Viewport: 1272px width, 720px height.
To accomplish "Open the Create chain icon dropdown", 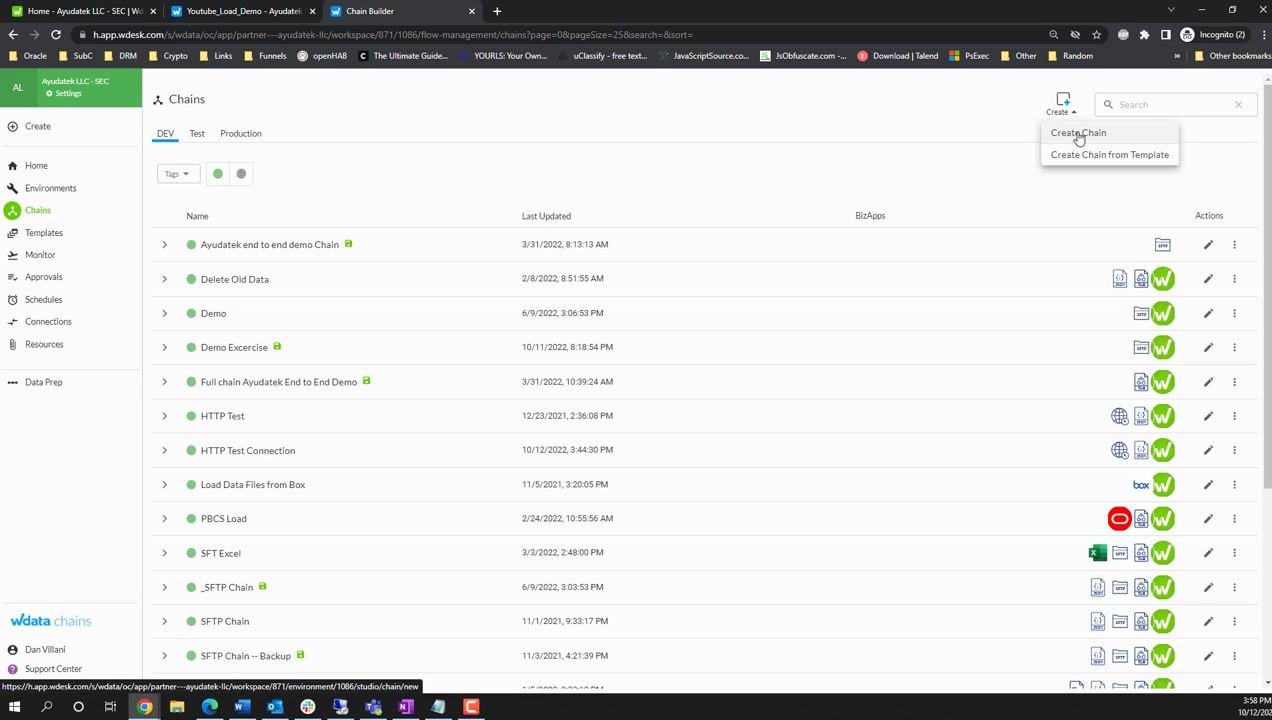I will tap(1062, 103).
